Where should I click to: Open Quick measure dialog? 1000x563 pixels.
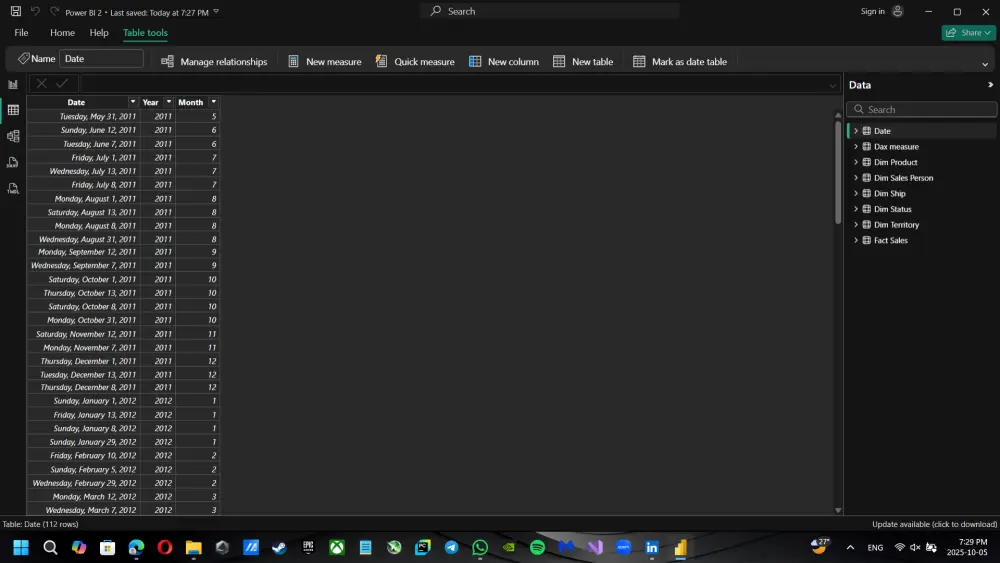click(x=415, y=61)
